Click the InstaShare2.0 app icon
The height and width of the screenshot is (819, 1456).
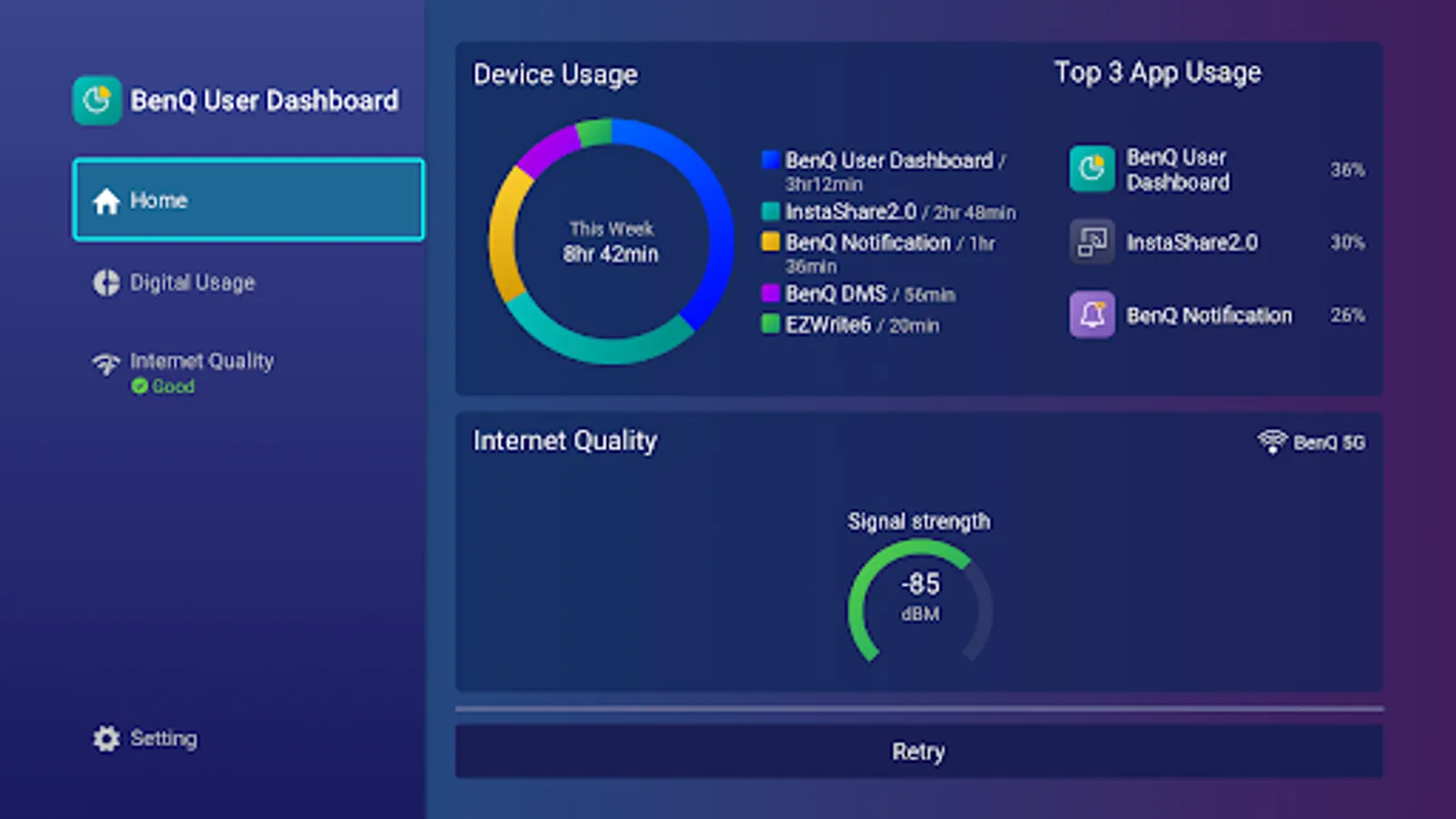[1092, 242]
